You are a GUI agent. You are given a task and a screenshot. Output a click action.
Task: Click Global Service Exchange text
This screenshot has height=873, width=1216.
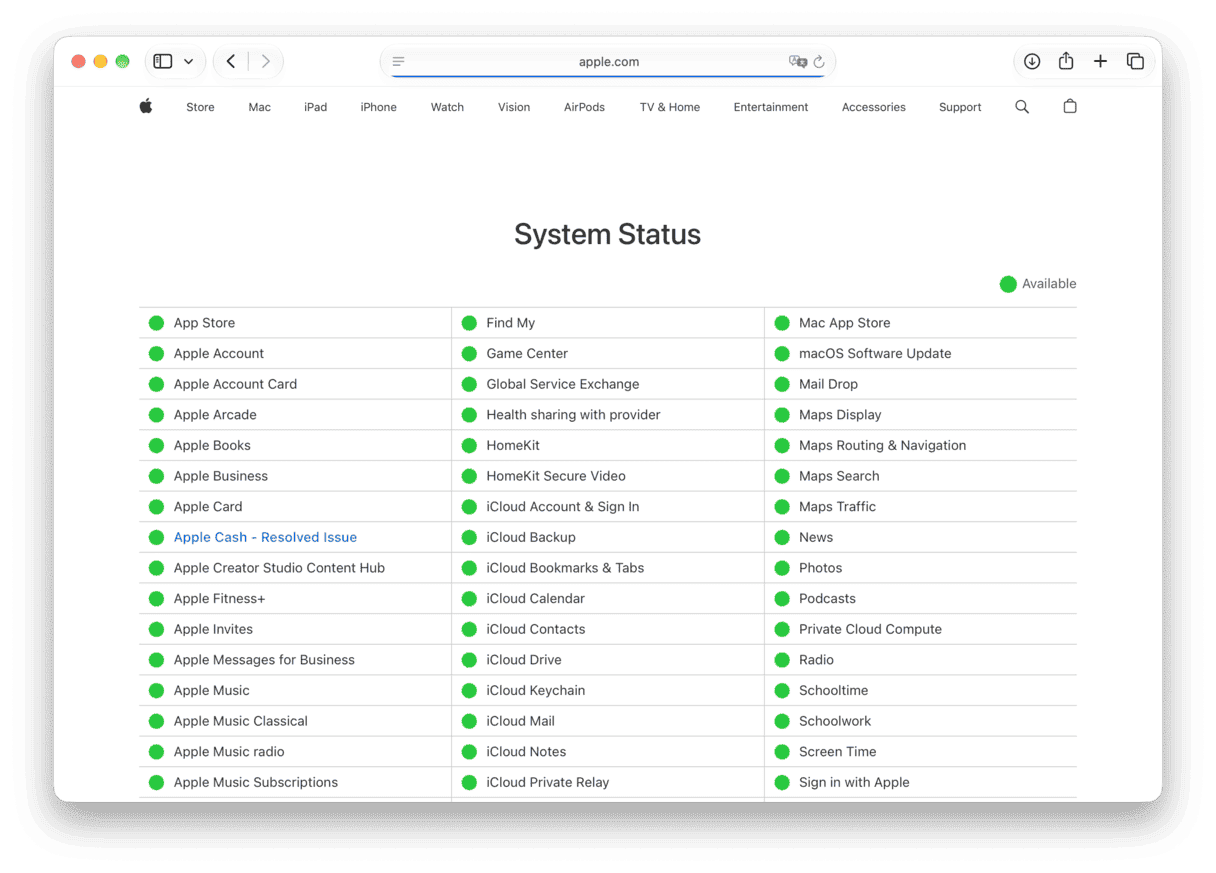[x=563, y=385]
